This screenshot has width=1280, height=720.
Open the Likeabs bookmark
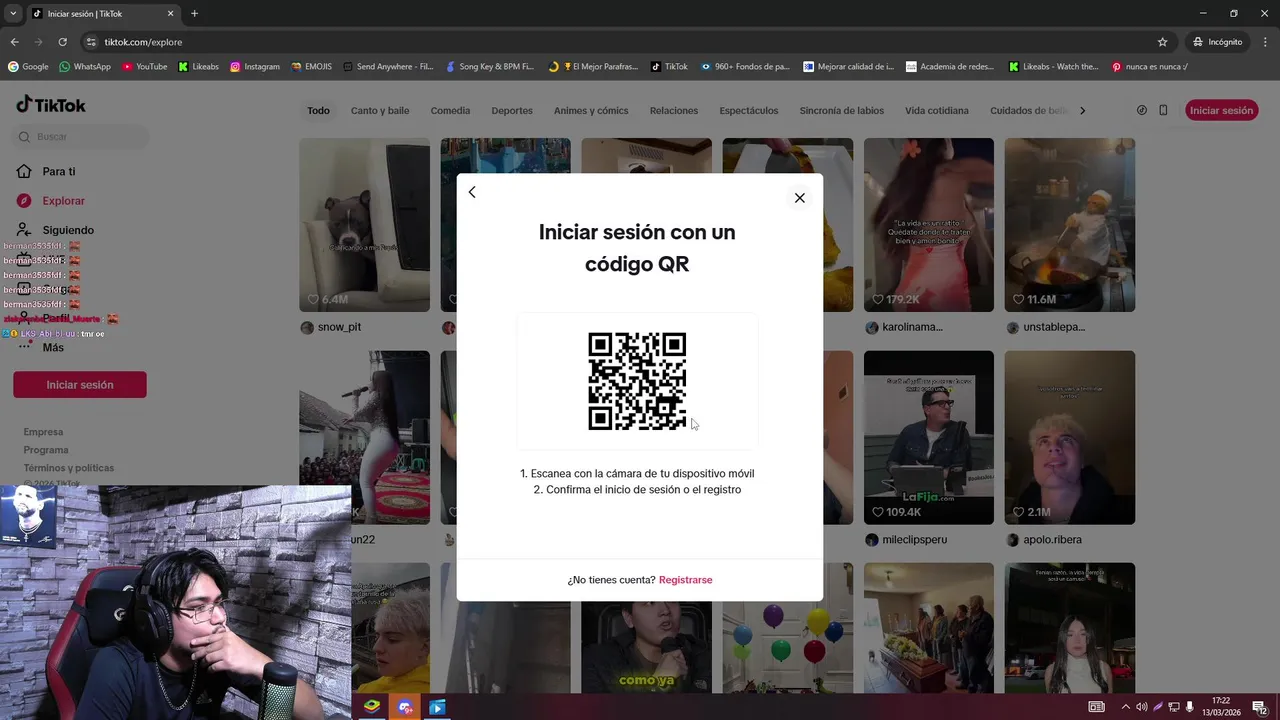[198, 67]
